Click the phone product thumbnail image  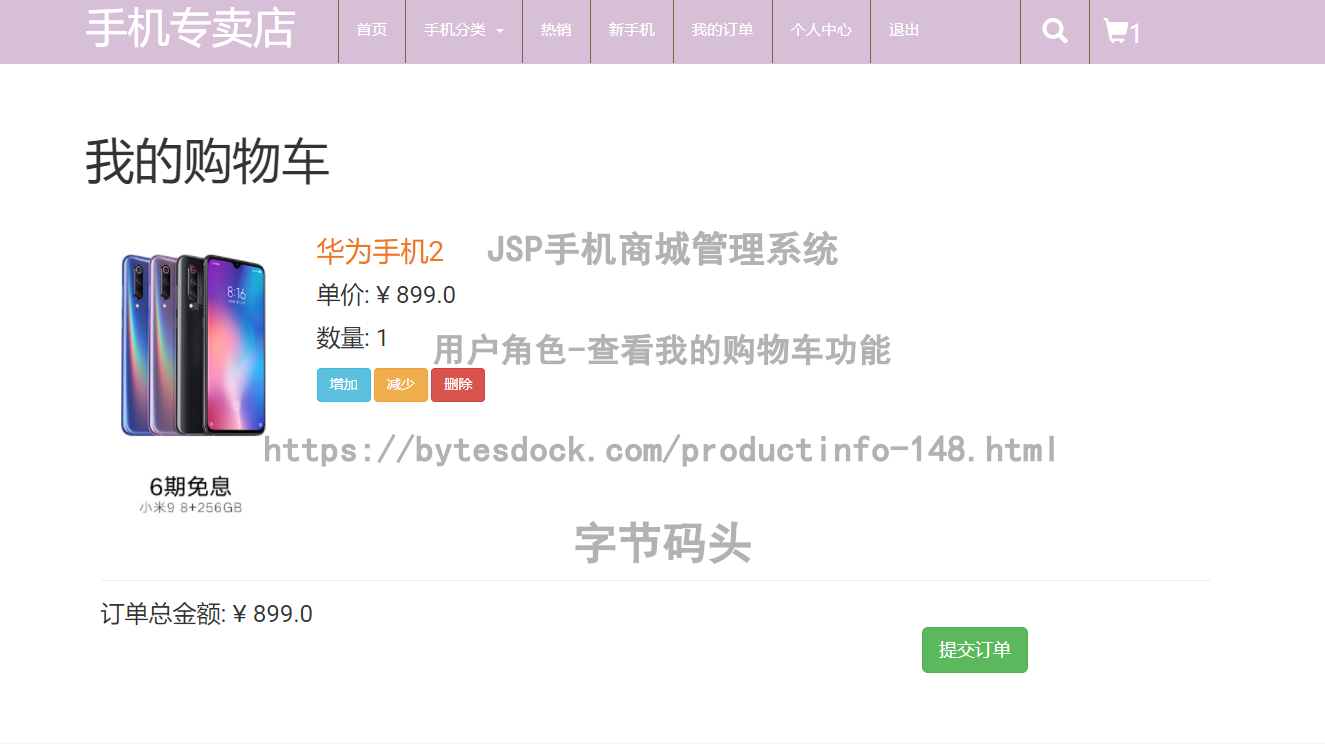pos(192,383)
